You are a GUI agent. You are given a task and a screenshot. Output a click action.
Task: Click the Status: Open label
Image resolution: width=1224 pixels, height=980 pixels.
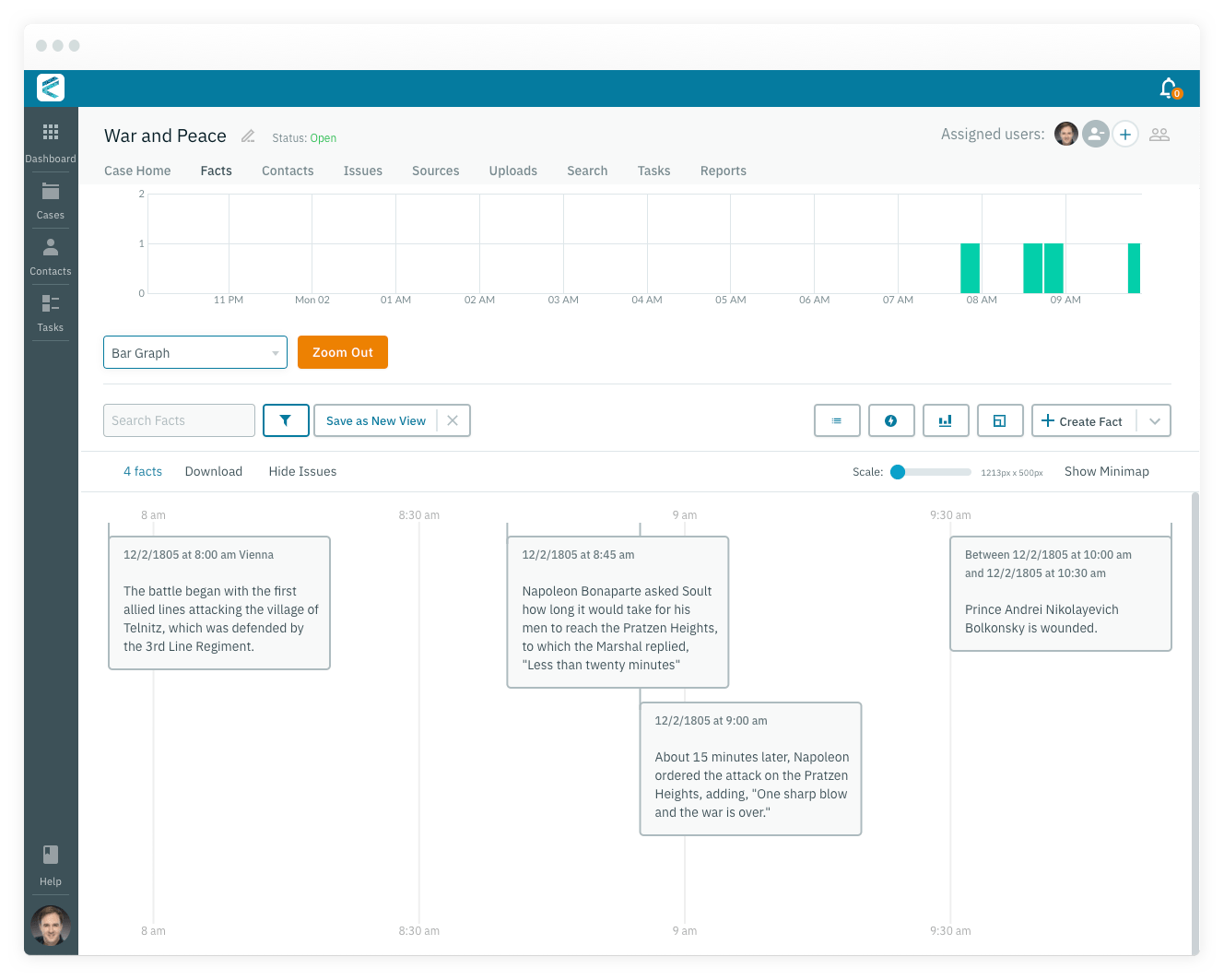[x=304, y=138]
